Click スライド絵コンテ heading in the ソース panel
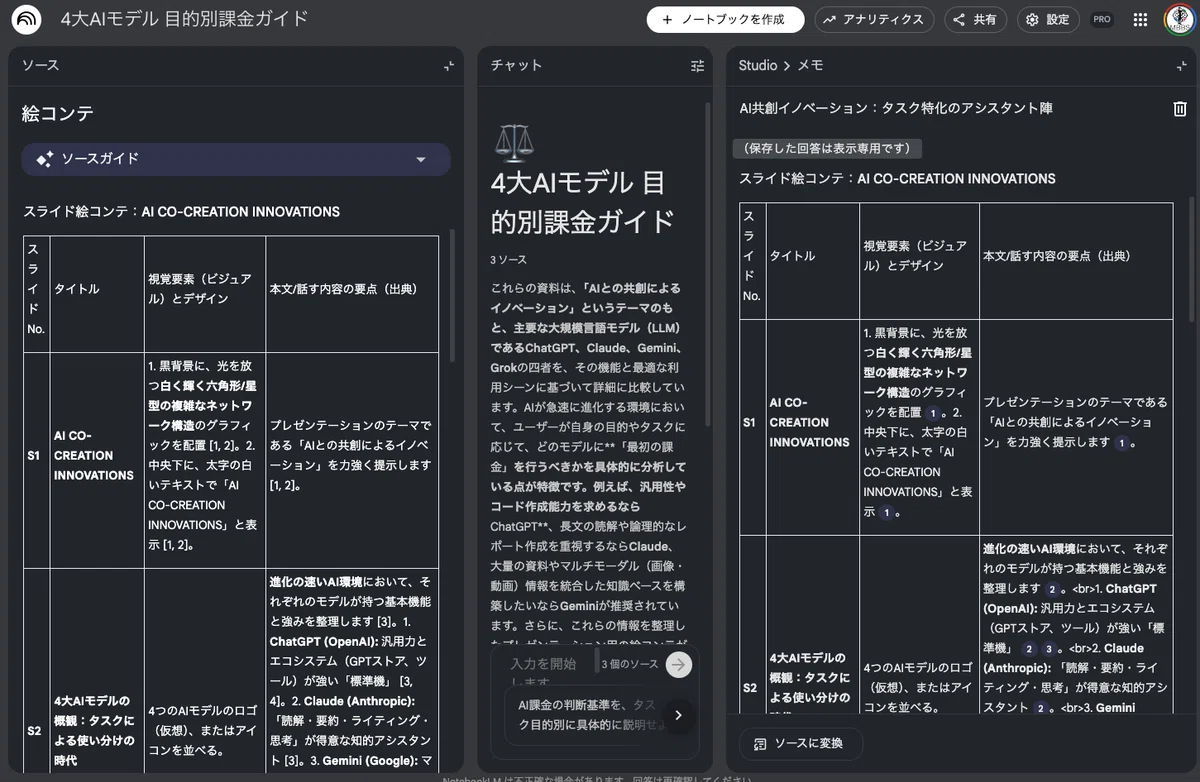Image resolution: width=1200 pixels, height=782 pixels. point(181,212)
